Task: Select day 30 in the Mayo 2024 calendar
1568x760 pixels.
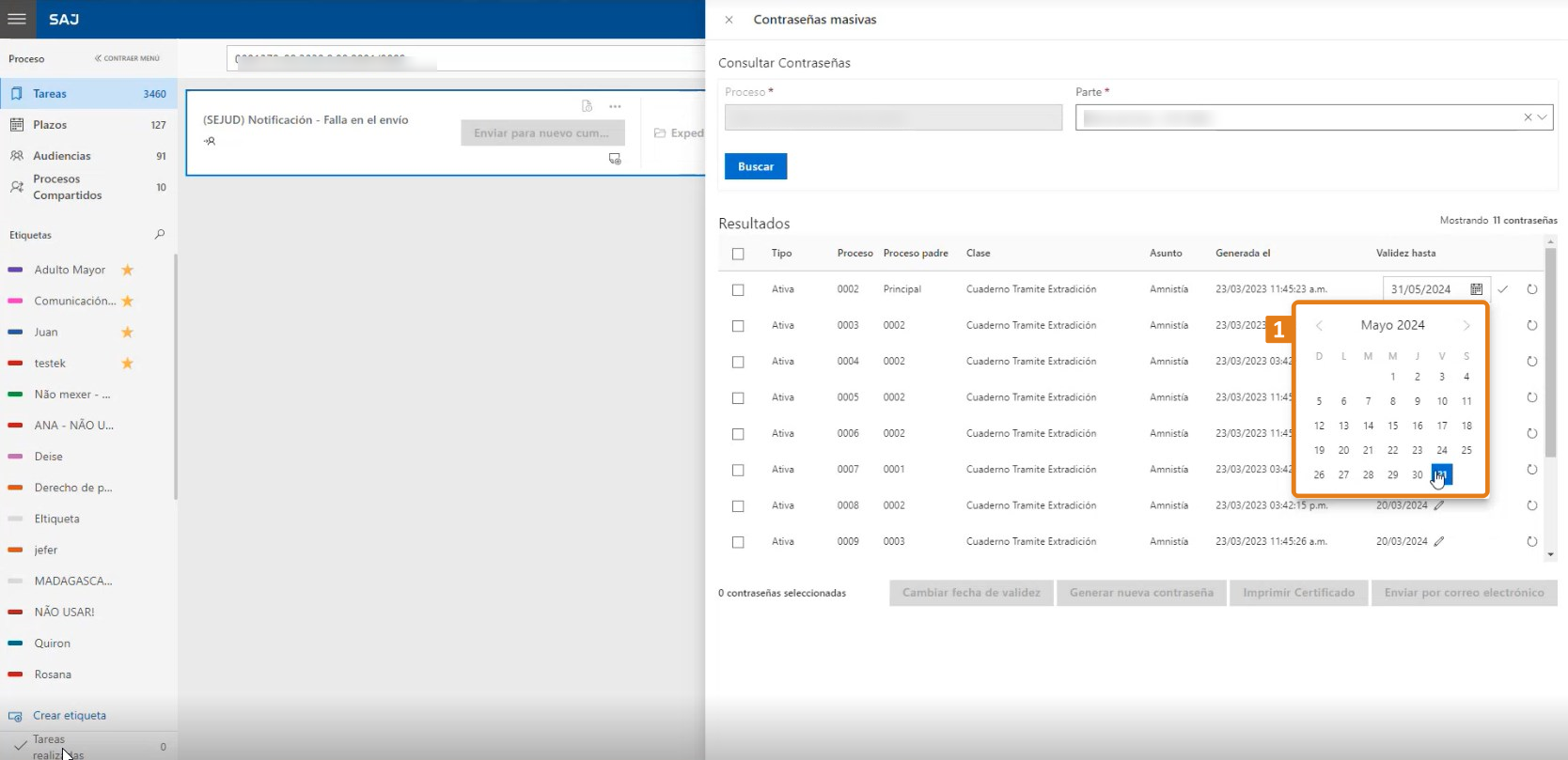Action: click(1418, 474)
